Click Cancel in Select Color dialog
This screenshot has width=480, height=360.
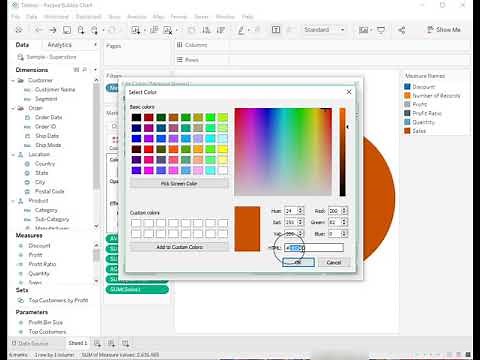(x=334, y=262)
